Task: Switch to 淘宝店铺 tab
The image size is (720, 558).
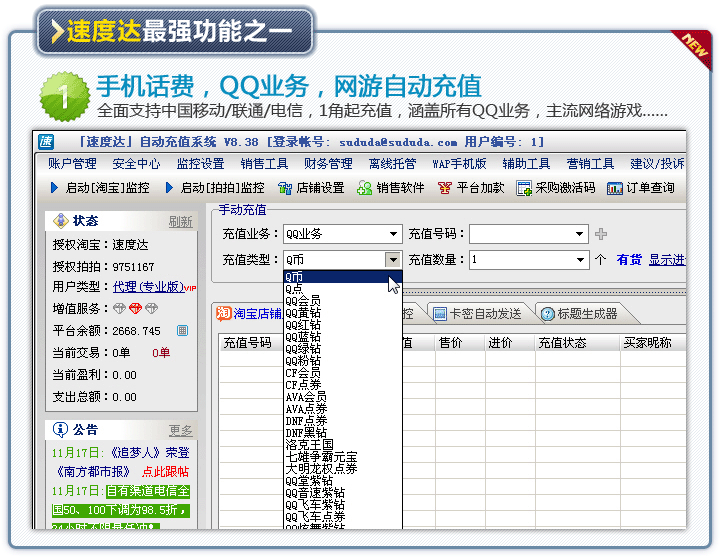Action: point(249,314)
